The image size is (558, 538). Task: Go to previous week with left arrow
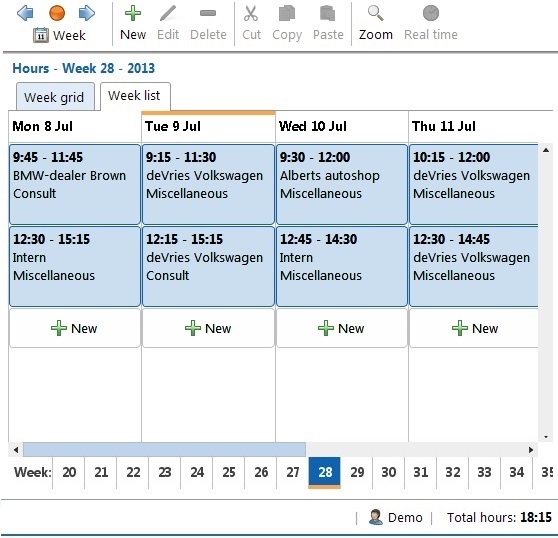[x=25, y=13]
